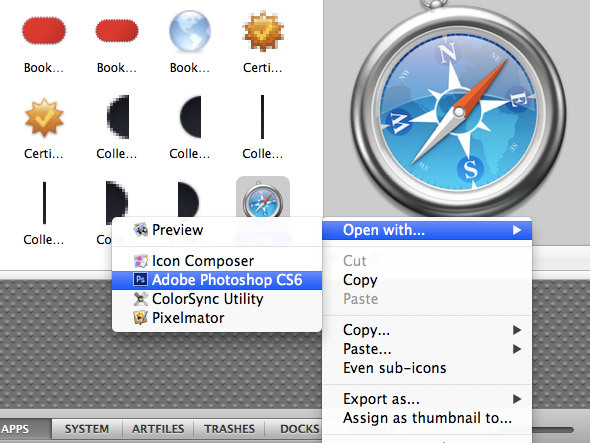Click the Photoshop Ps icon in submenu
Viewport: 590px width, 443px height.
(x=140, y=279)
